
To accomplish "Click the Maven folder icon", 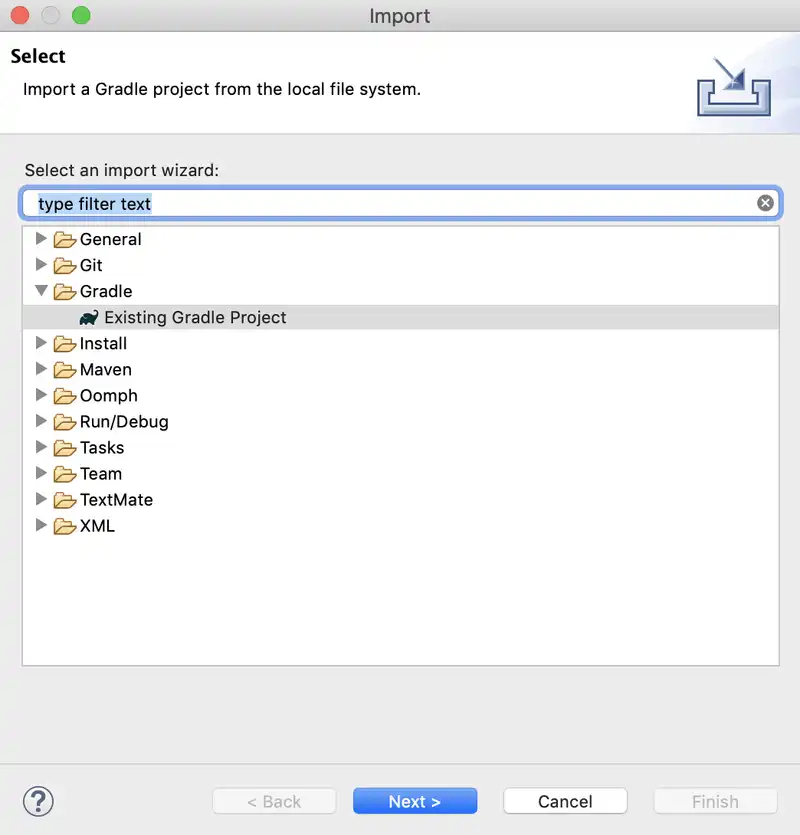I will [65, 370].
